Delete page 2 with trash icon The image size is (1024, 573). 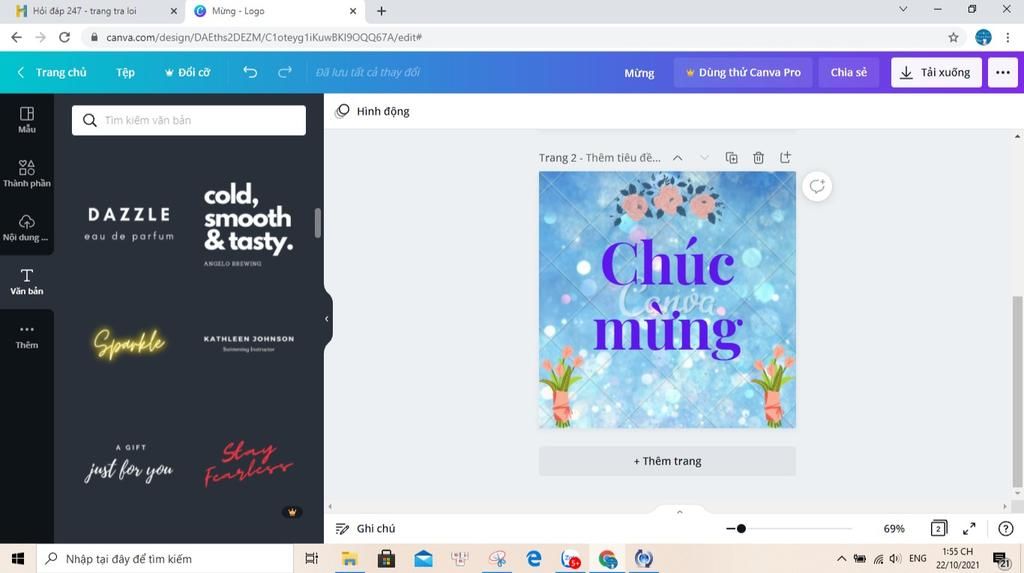(758, 157)
